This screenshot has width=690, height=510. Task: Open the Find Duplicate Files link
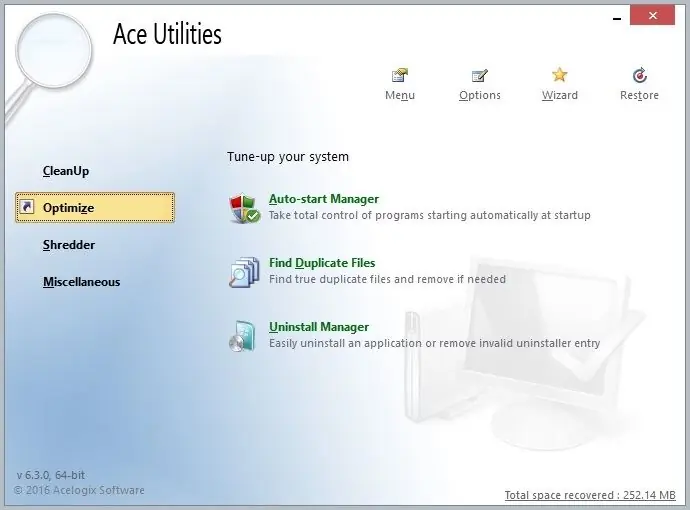coord(322,263)
